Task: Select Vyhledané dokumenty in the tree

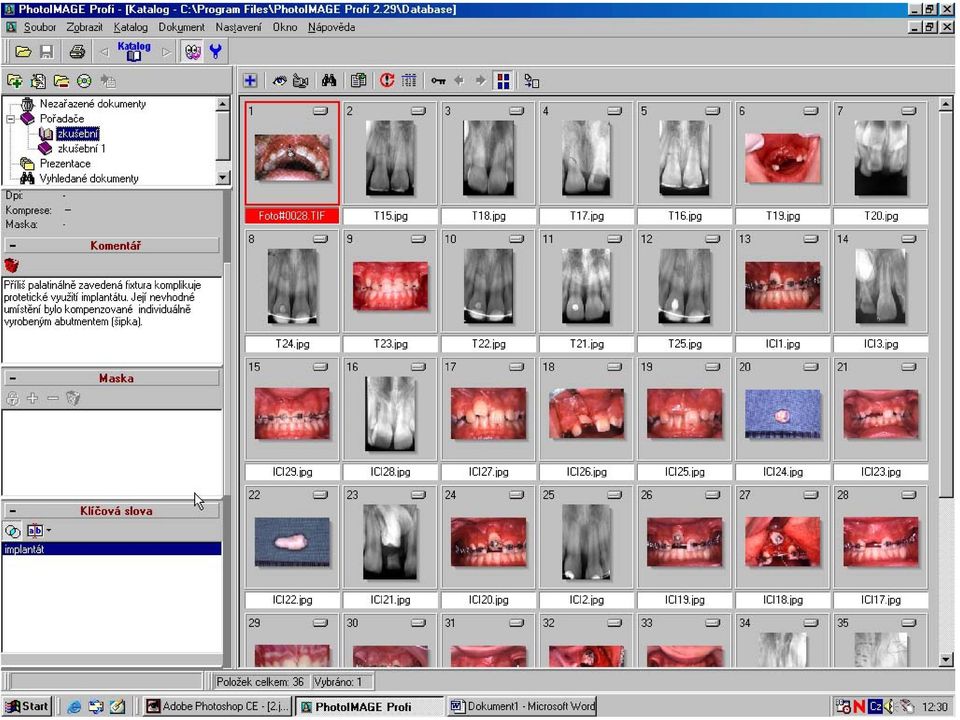Action: (89, 179)
